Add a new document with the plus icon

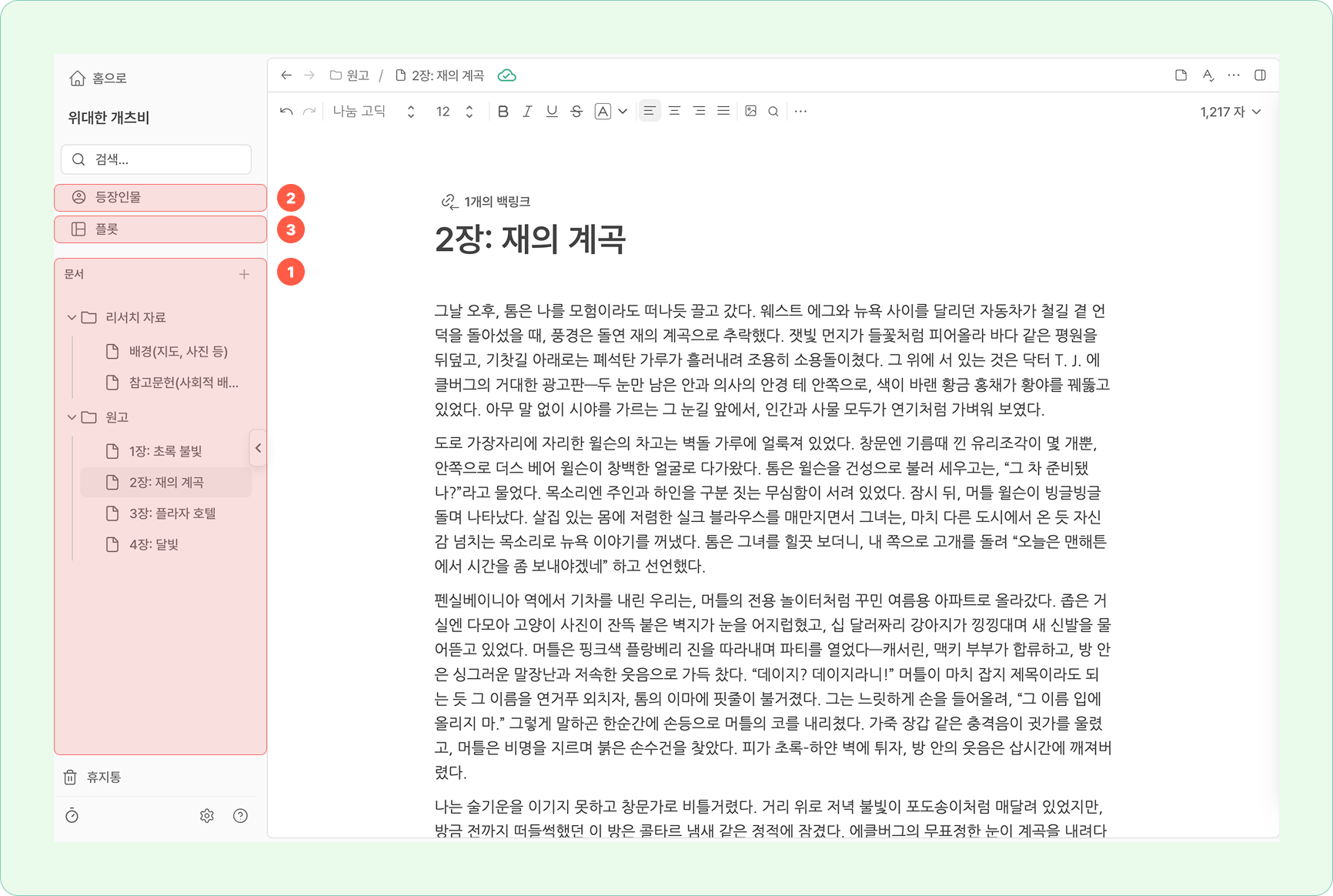coord(244,274)
